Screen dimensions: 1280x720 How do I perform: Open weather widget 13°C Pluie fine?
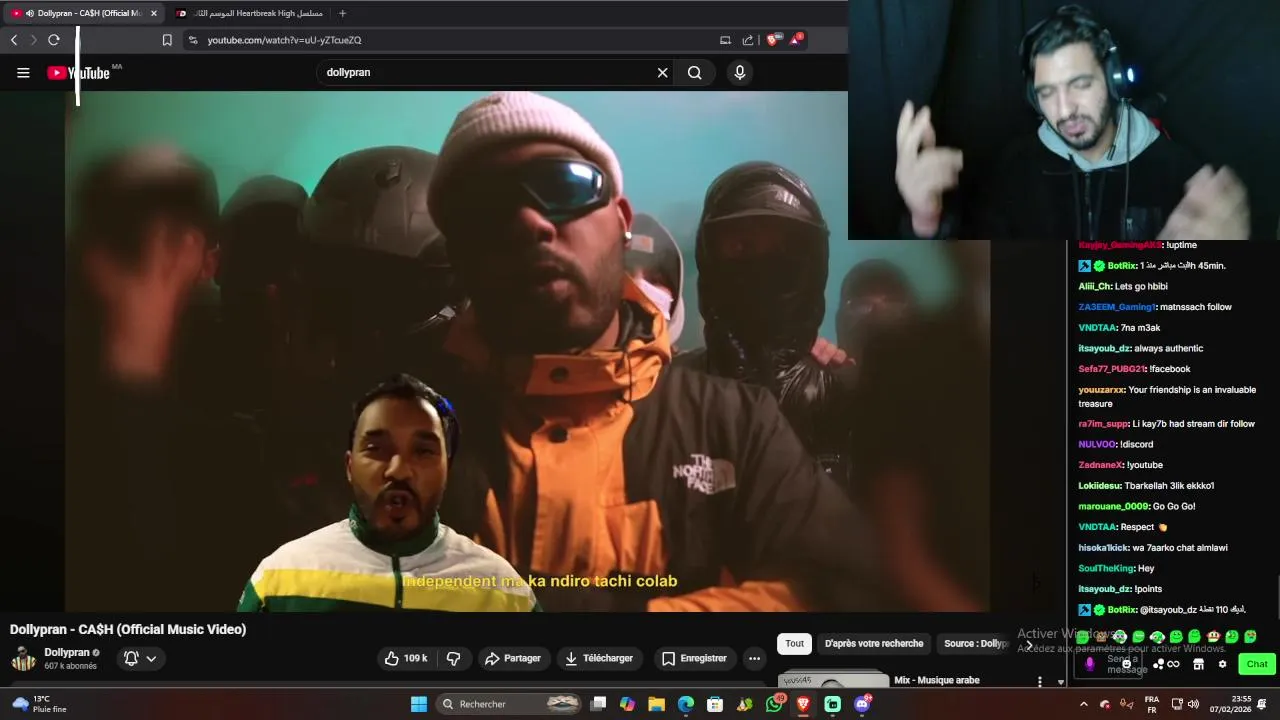click(40, 704)
